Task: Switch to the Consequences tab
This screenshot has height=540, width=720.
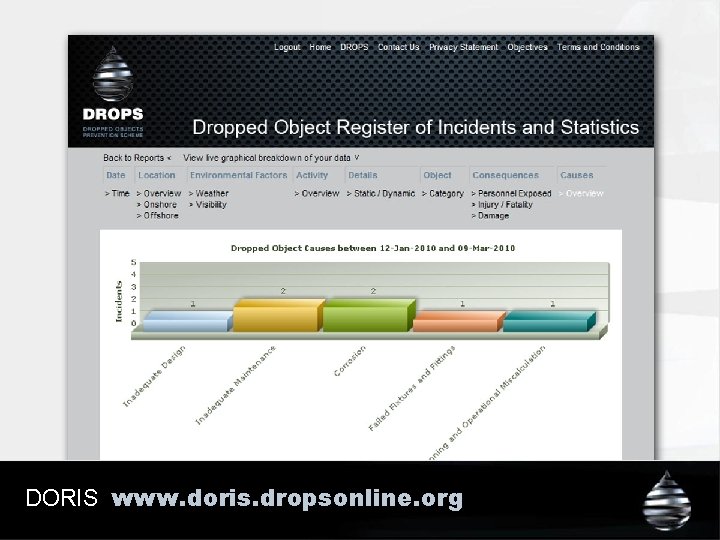Action: click(506, 175)
